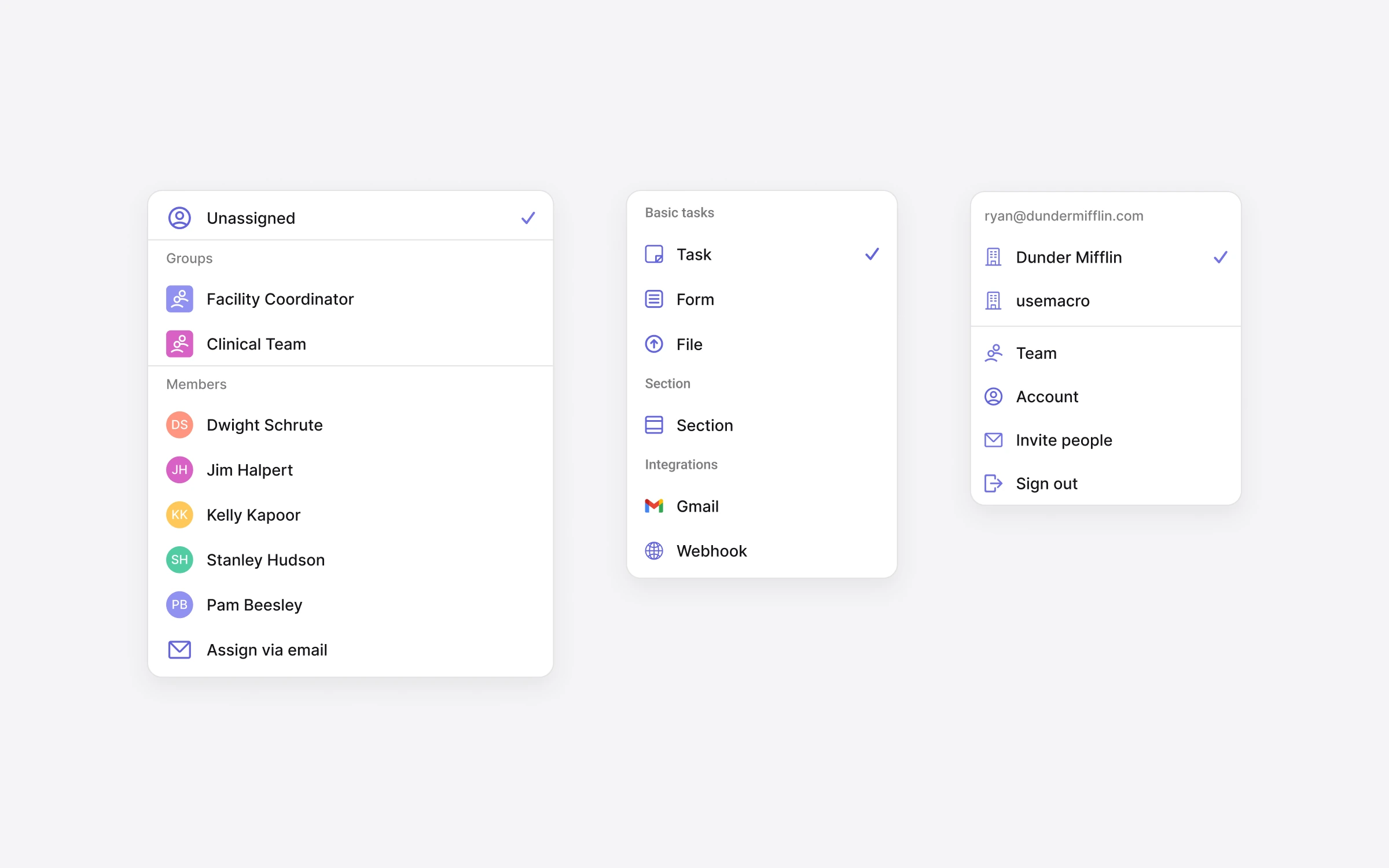
Task: Click the Invite people envelope icon
Action: point(993,440)
